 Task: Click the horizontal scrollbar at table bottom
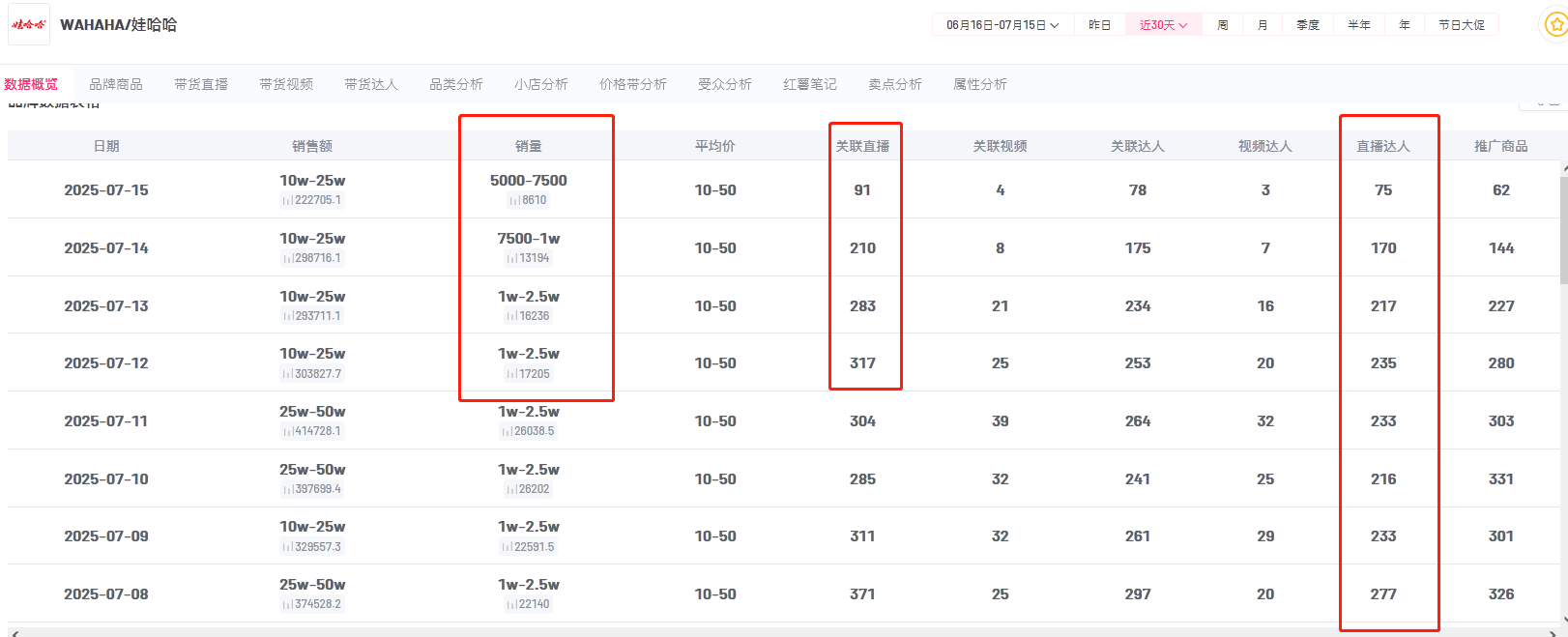(x=773, y=632)
